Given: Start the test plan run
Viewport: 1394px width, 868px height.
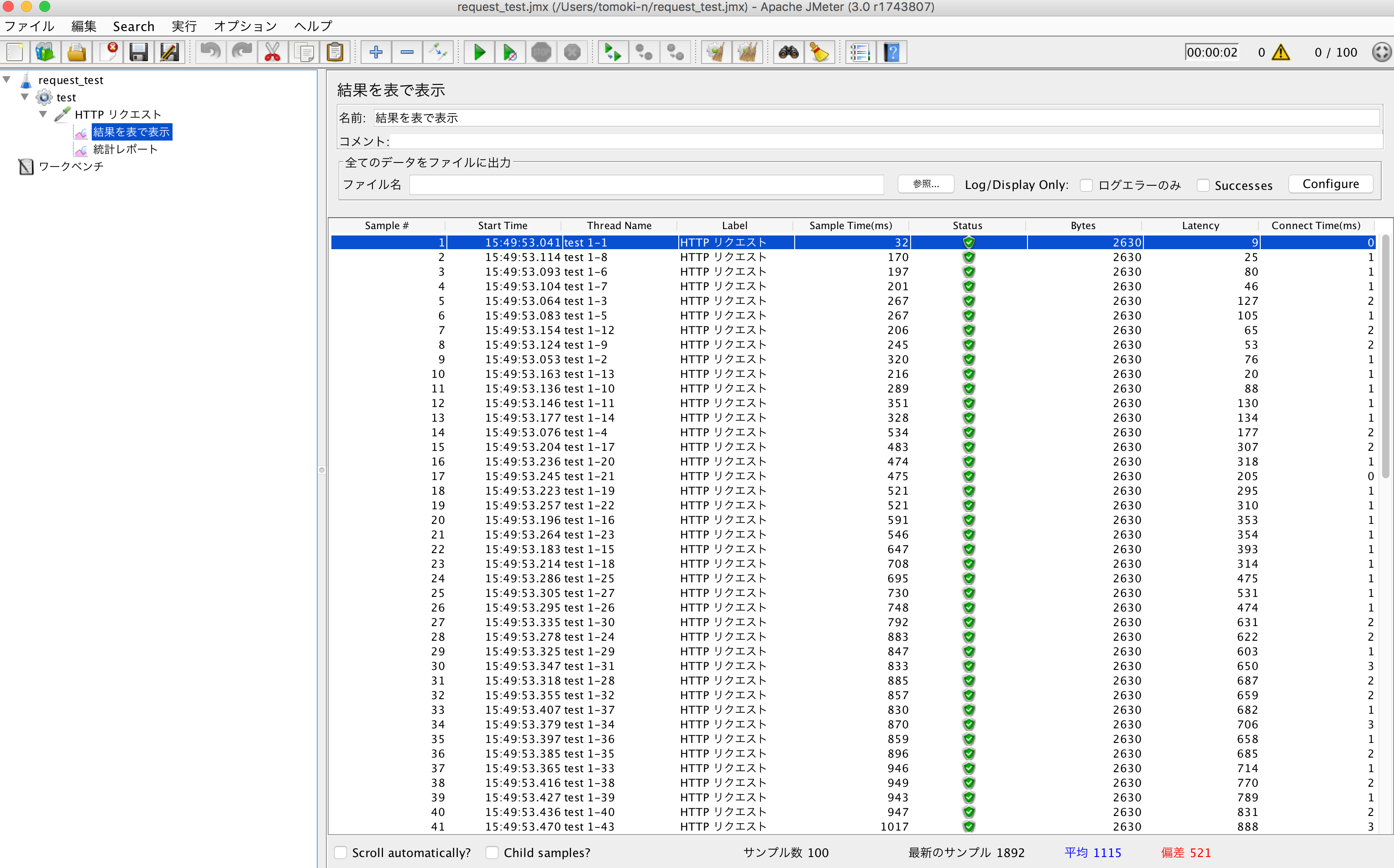Looking at the screenshot, I should 479,52.
